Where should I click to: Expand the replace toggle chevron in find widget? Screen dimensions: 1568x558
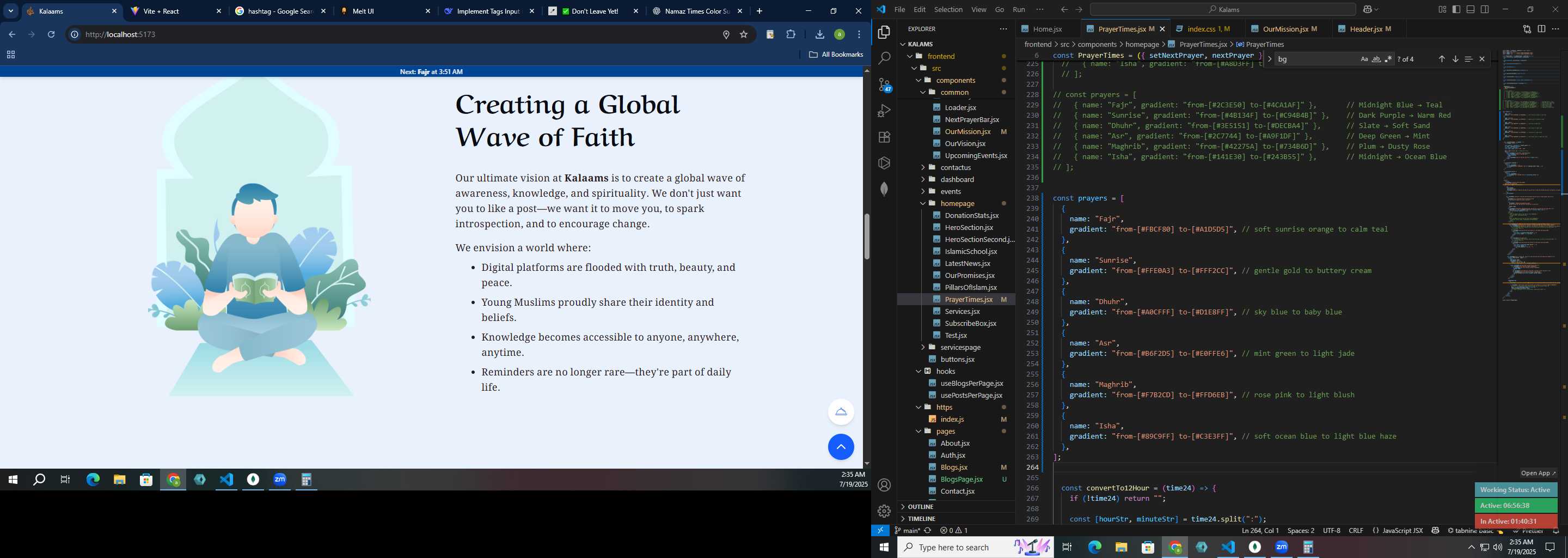[1269, 59]
